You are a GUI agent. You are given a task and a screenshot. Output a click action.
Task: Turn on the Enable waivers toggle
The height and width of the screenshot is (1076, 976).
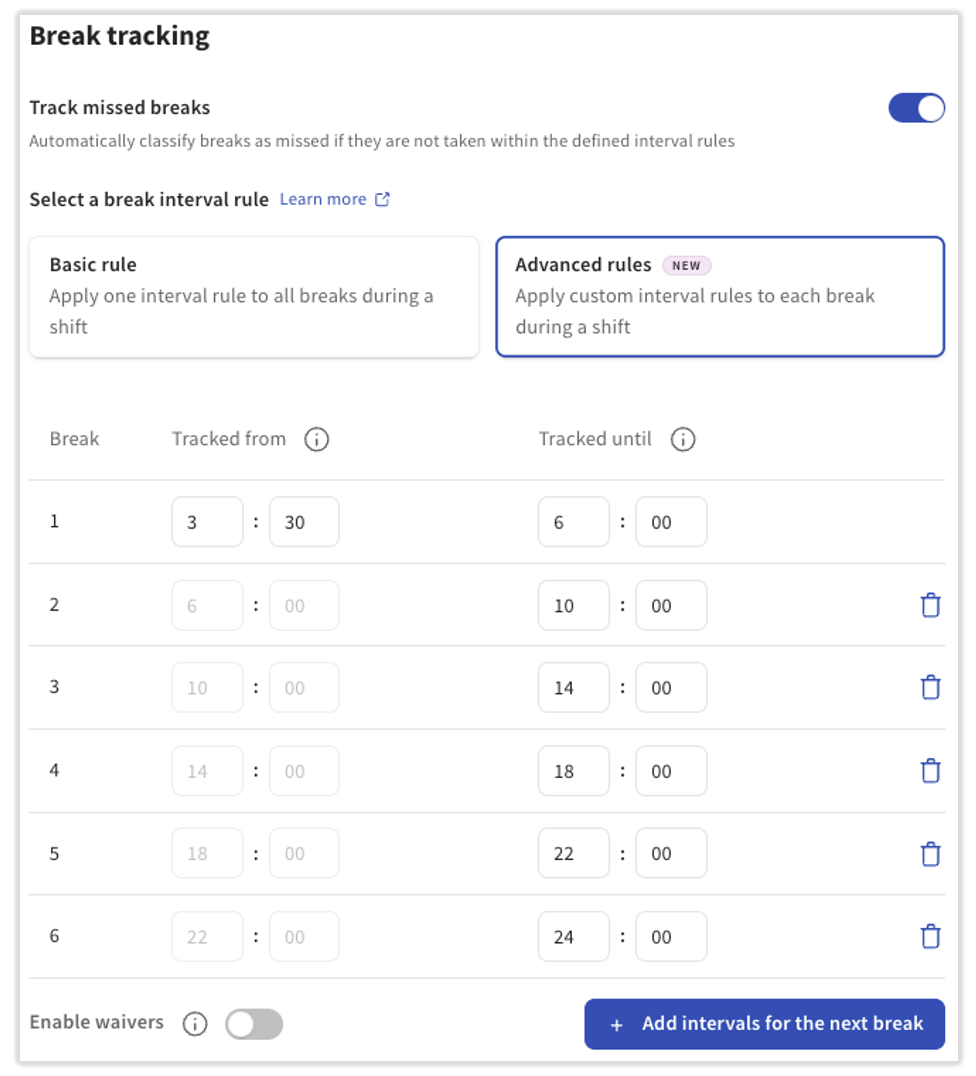[254, 1024]
